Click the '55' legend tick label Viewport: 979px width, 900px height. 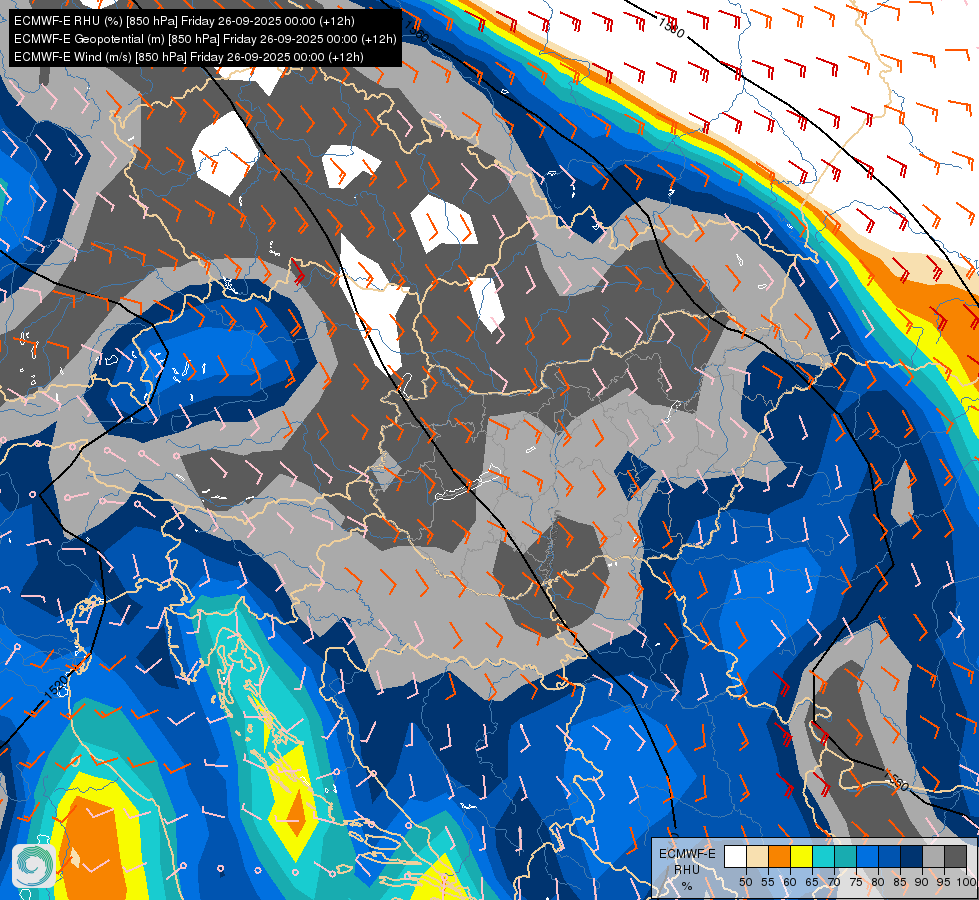click(768, 882)
